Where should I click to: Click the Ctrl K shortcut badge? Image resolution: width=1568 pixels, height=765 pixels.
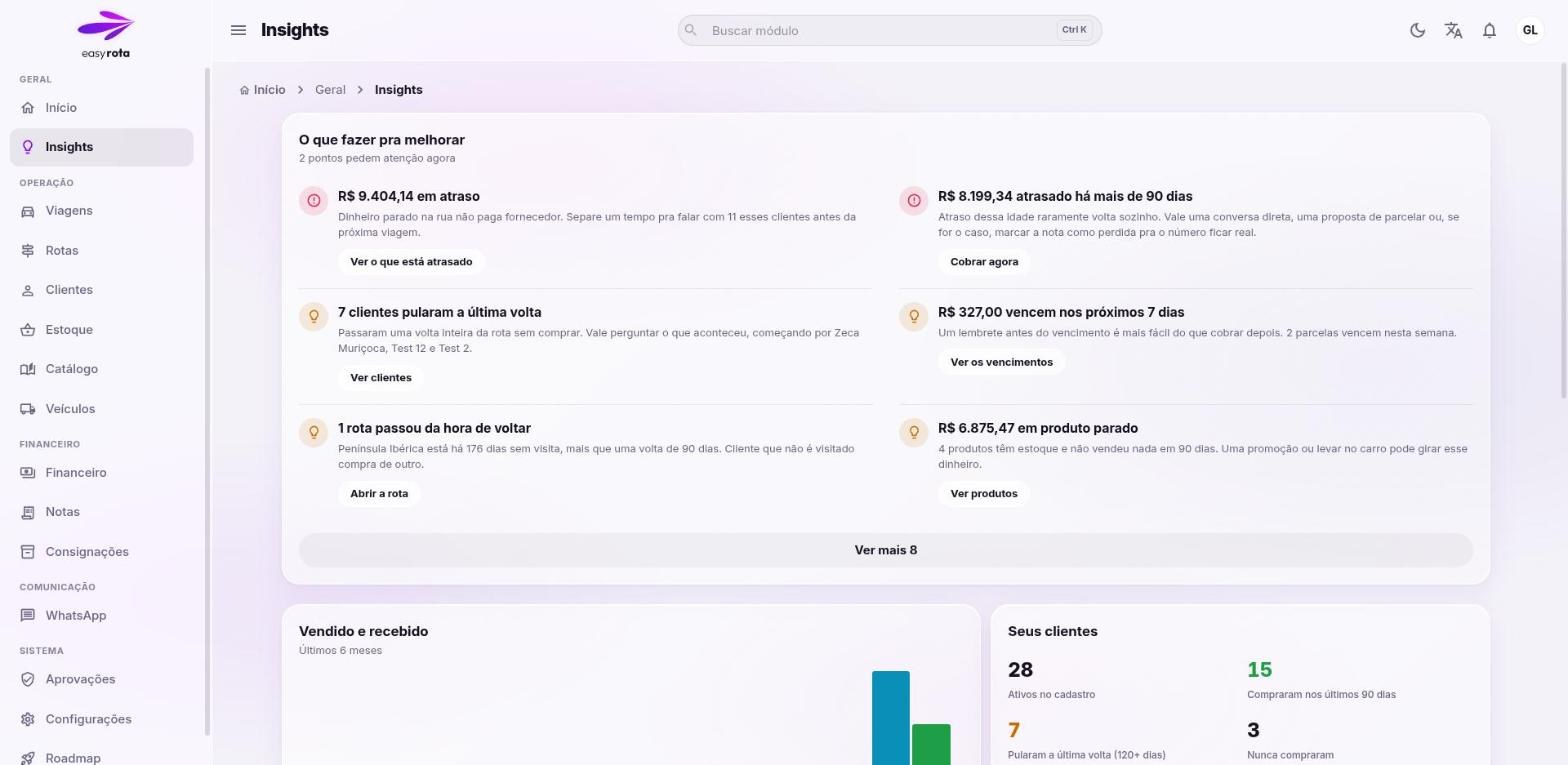(1074, 30)
